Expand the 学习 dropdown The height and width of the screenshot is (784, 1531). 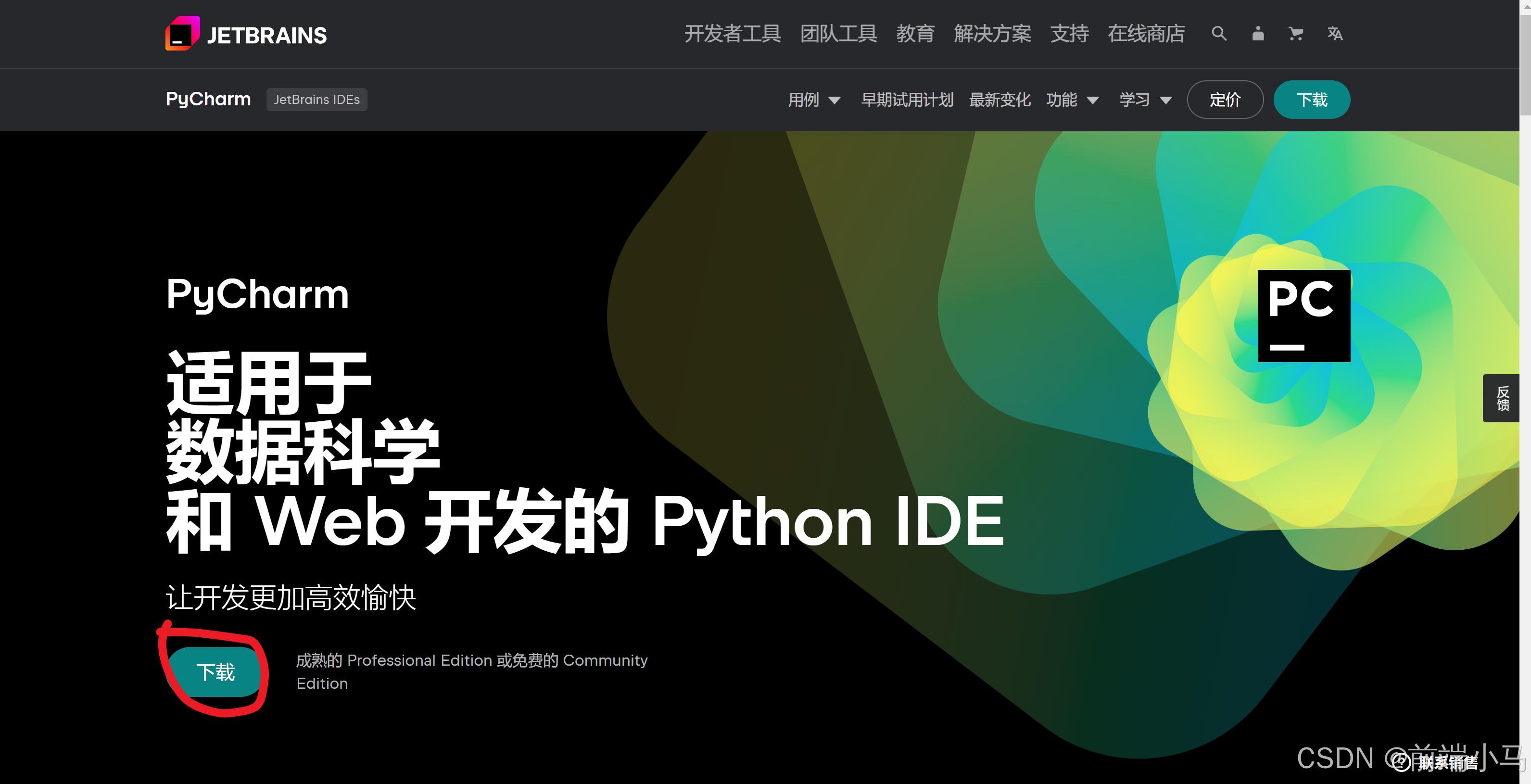click(x=1145, y=100)
